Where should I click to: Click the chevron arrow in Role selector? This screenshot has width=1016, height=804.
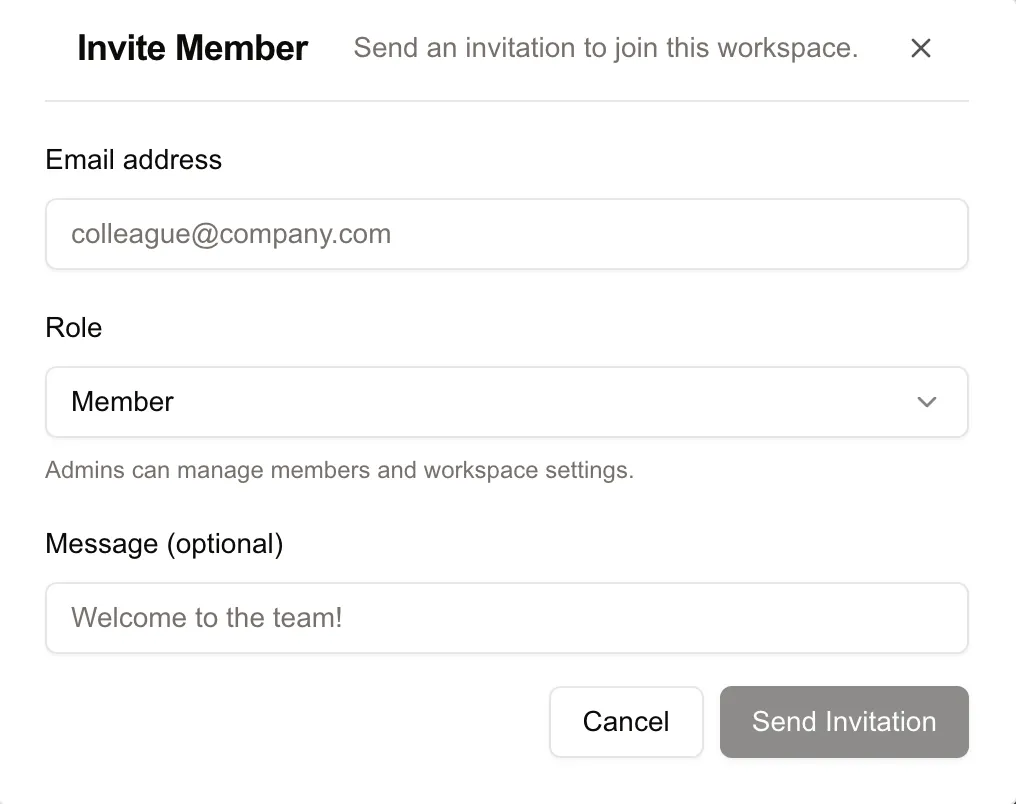[x=927, y=402]
